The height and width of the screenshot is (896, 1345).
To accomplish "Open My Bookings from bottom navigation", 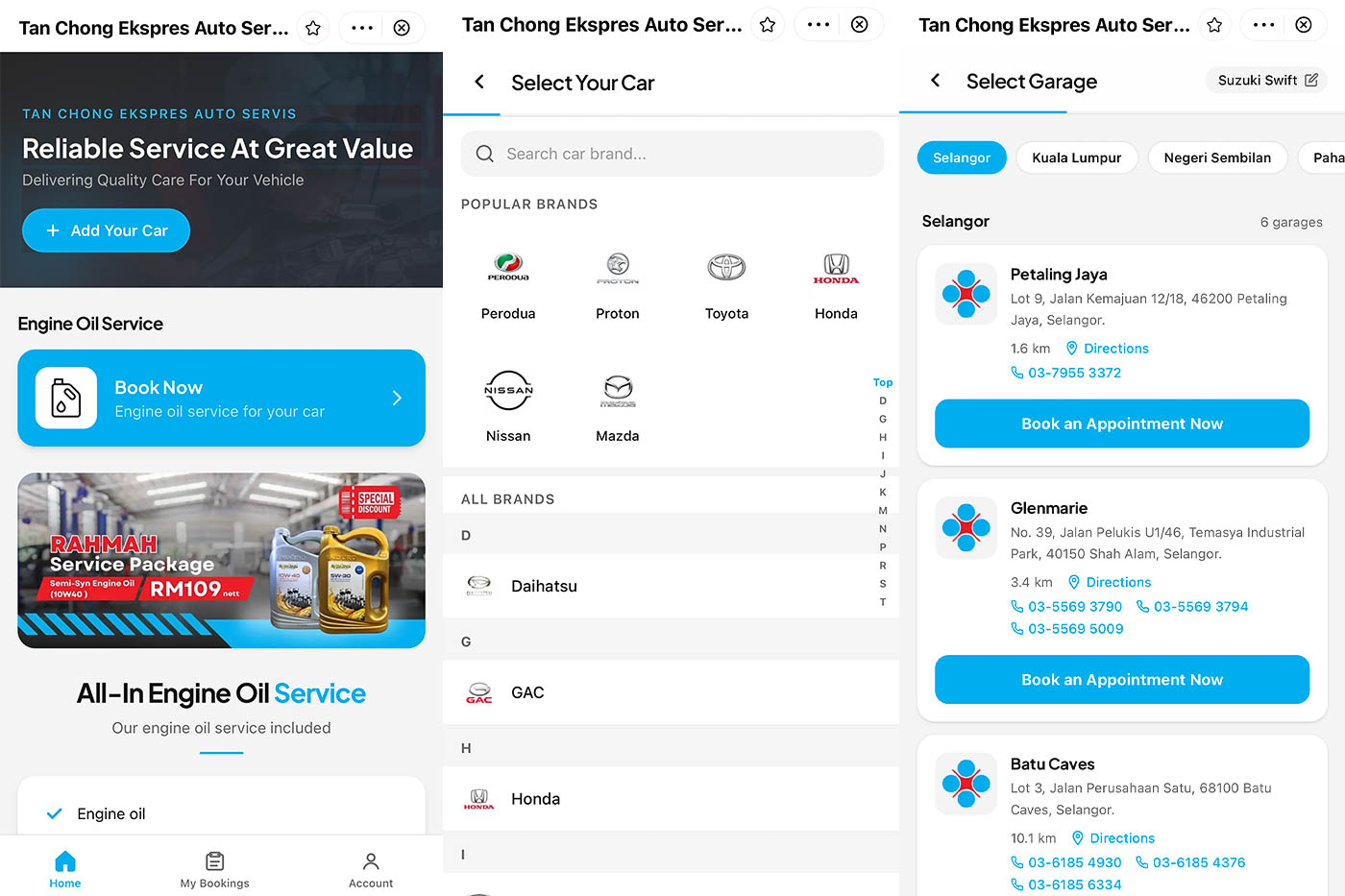I will [x=214, y=870].
